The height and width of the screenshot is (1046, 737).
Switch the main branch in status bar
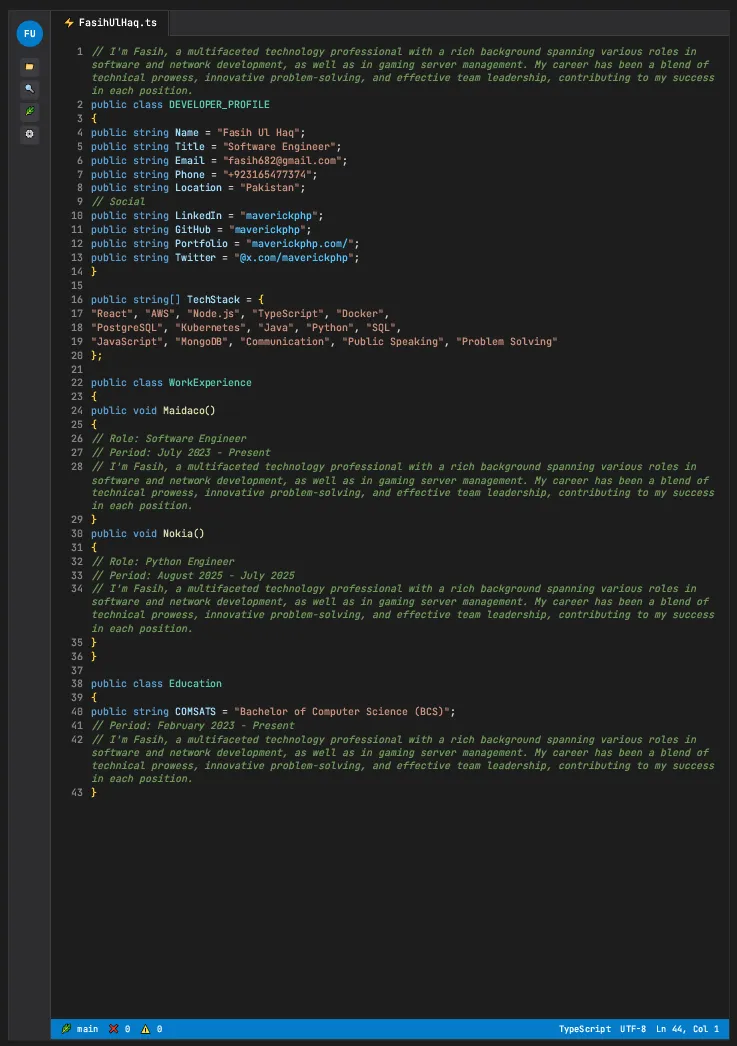[x=80, y=1028]
